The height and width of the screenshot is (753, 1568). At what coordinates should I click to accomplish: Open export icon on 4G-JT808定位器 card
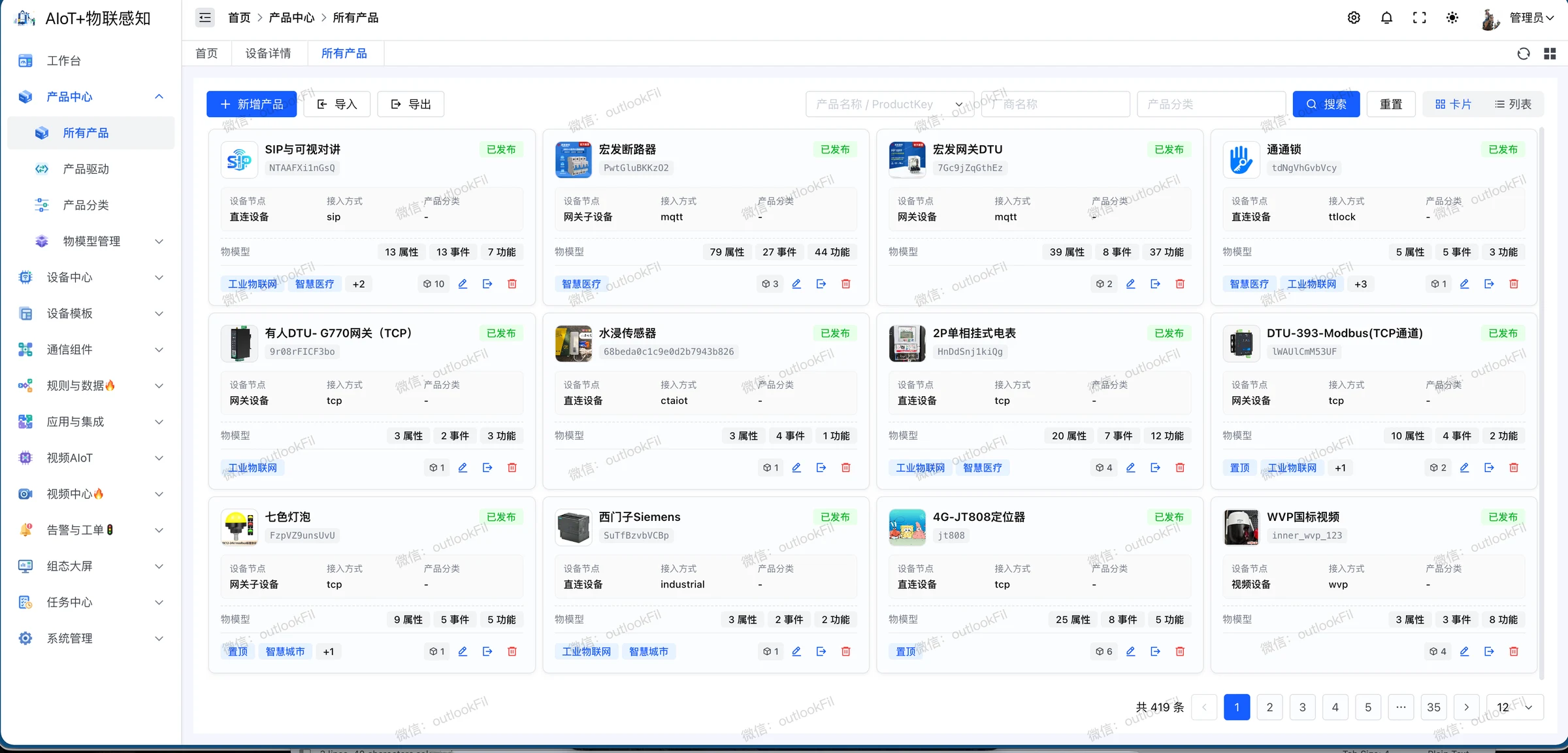tap(1155, 651)
